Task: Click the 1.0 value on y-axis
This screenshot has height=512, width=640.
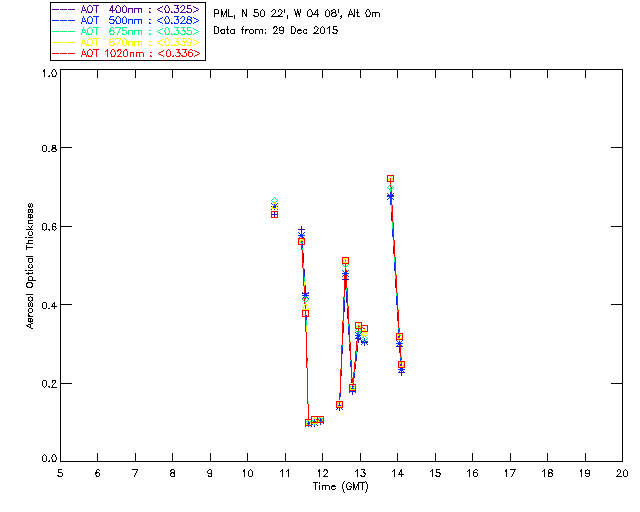Action: point(49,73)
